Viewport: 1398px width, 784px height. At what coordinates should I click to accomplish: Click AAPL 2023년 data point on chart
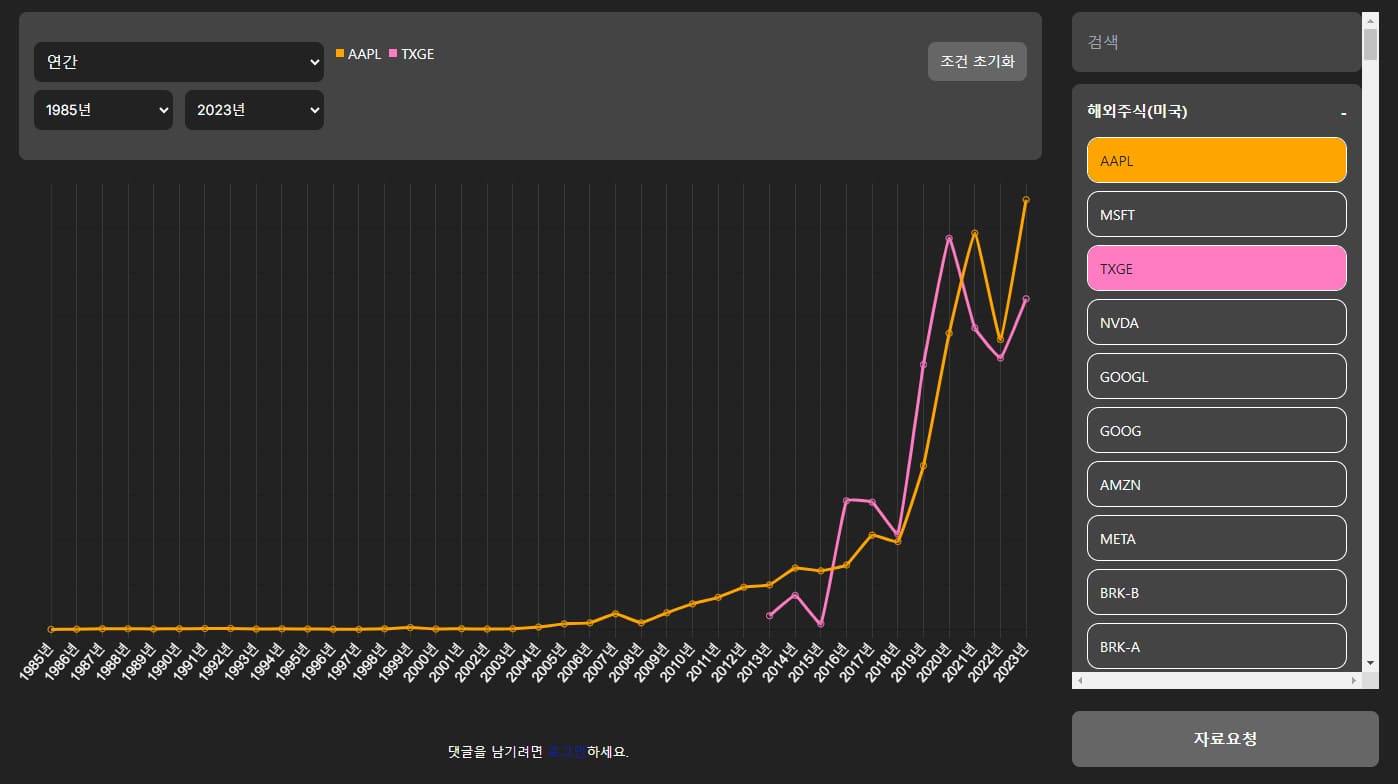[1026, 200]
